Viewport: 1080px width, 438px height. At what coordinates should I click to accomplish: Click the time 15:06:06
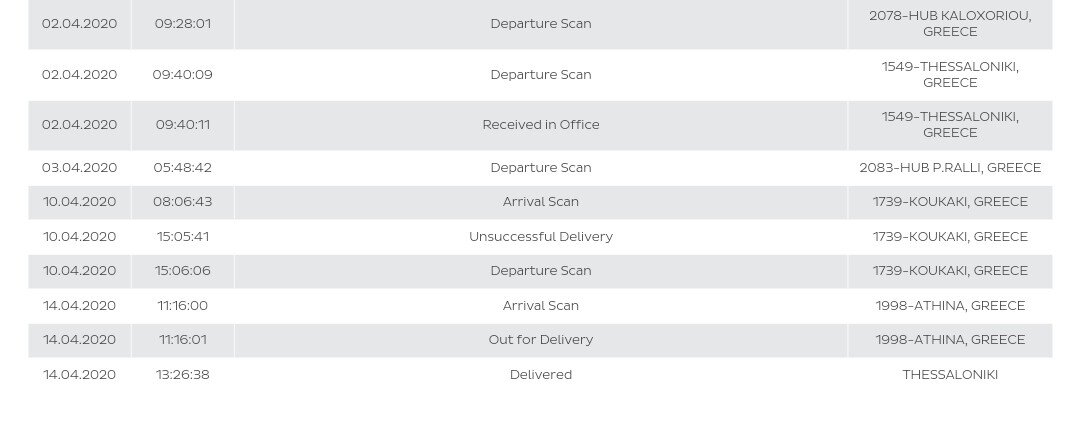click(x=183, y=271)
